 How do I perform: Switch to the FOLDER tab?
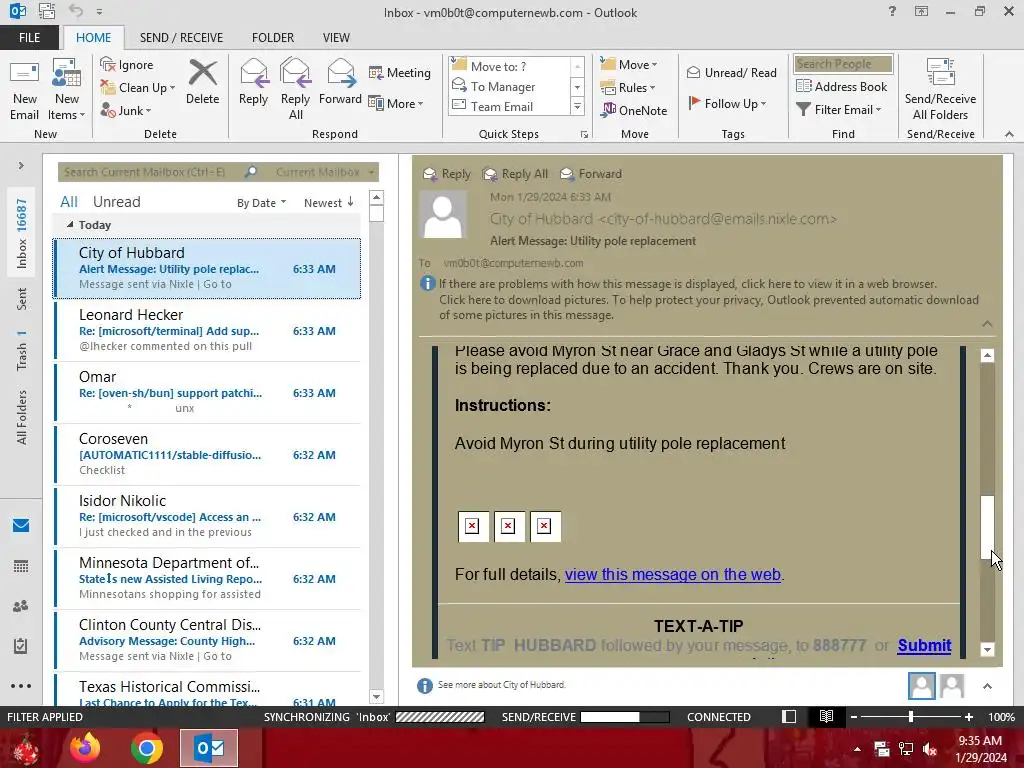[273, 38]
